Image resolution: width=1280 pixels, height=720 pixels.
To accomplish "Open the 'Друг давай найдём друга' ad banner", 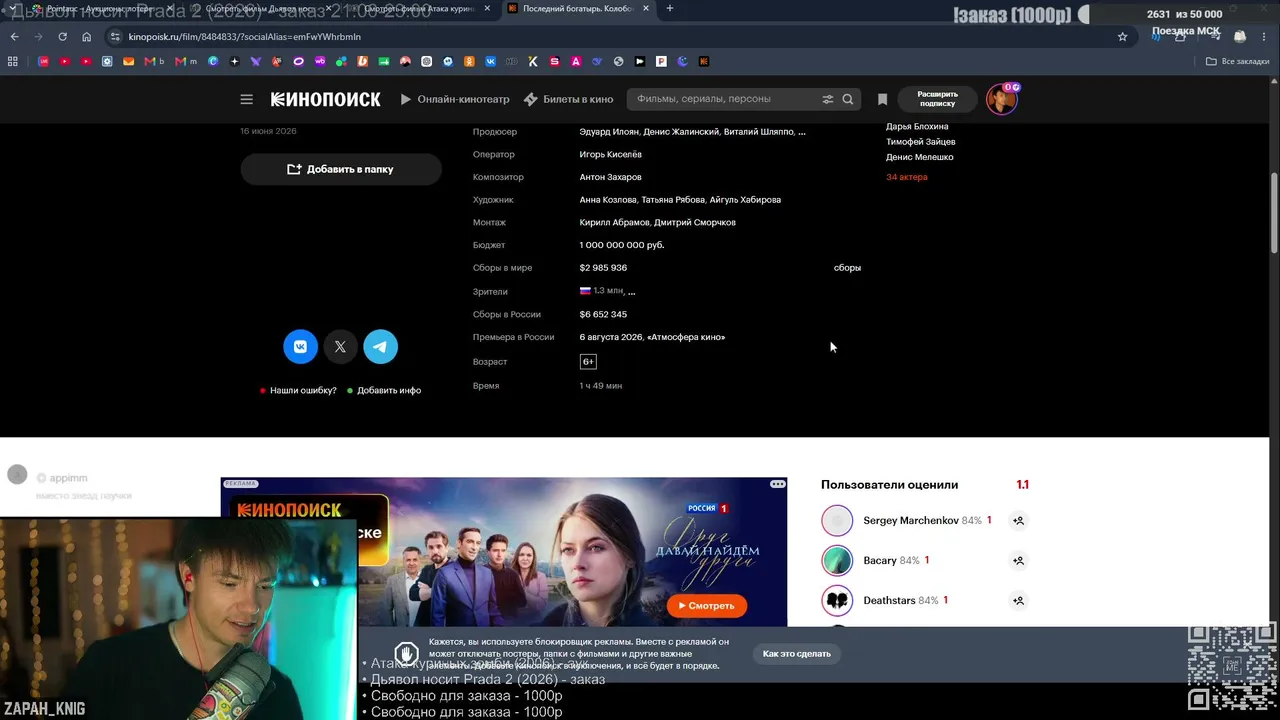I will pos(504,552).
